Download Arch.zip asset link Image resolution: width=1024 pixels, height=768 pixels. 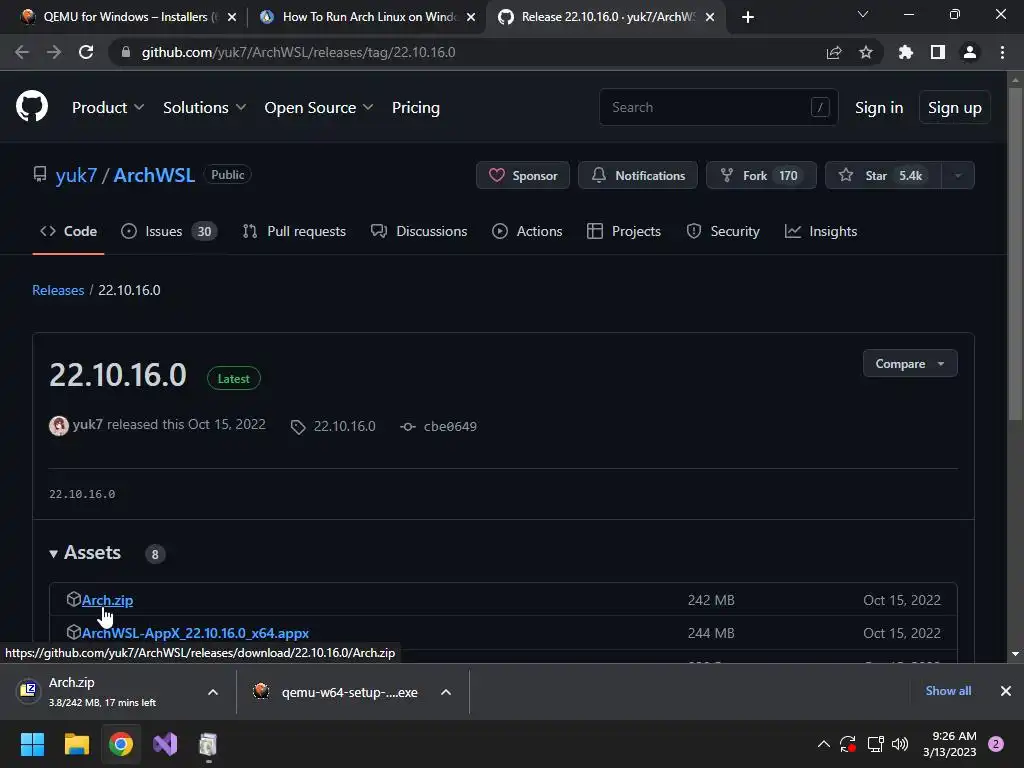pos(107,600)
